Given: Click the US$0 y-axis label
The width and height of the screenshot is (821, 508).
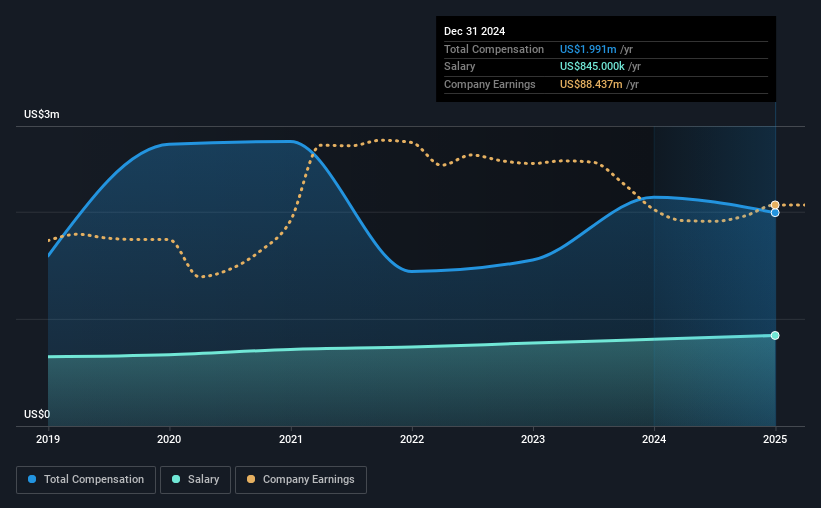Looking at the screenshot, I should (x=37, y=414).
